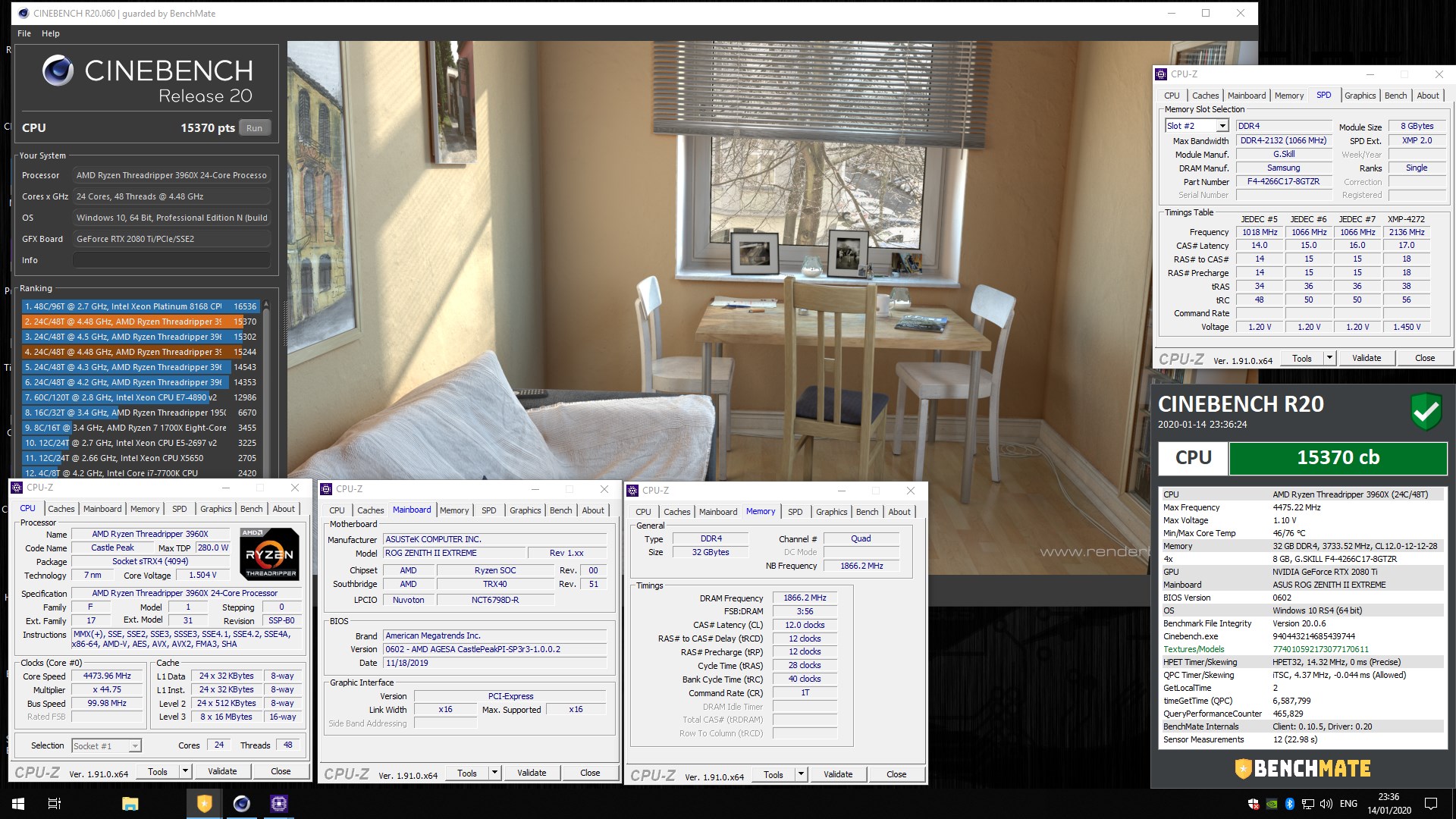Click the green BenchMate shield checkmark icon

(1426, 412)
